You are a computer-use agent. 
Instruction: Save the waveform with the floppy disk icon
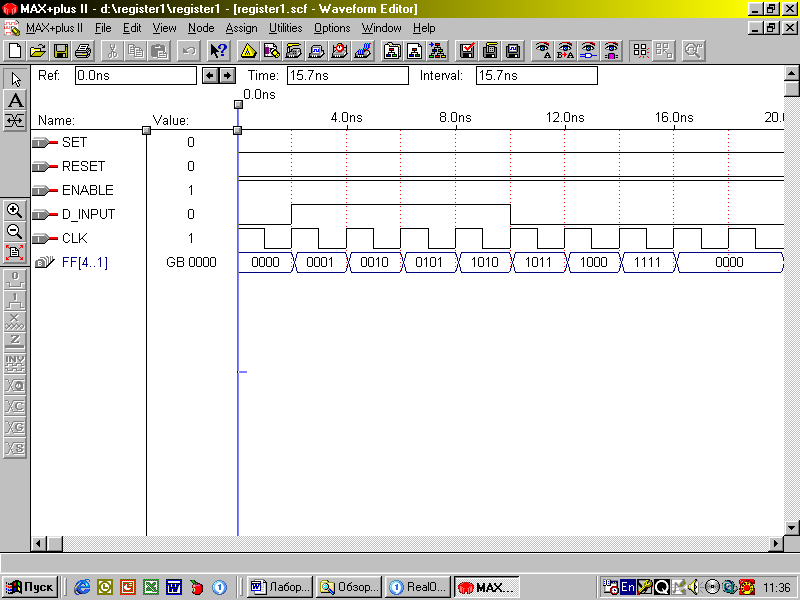60,50
